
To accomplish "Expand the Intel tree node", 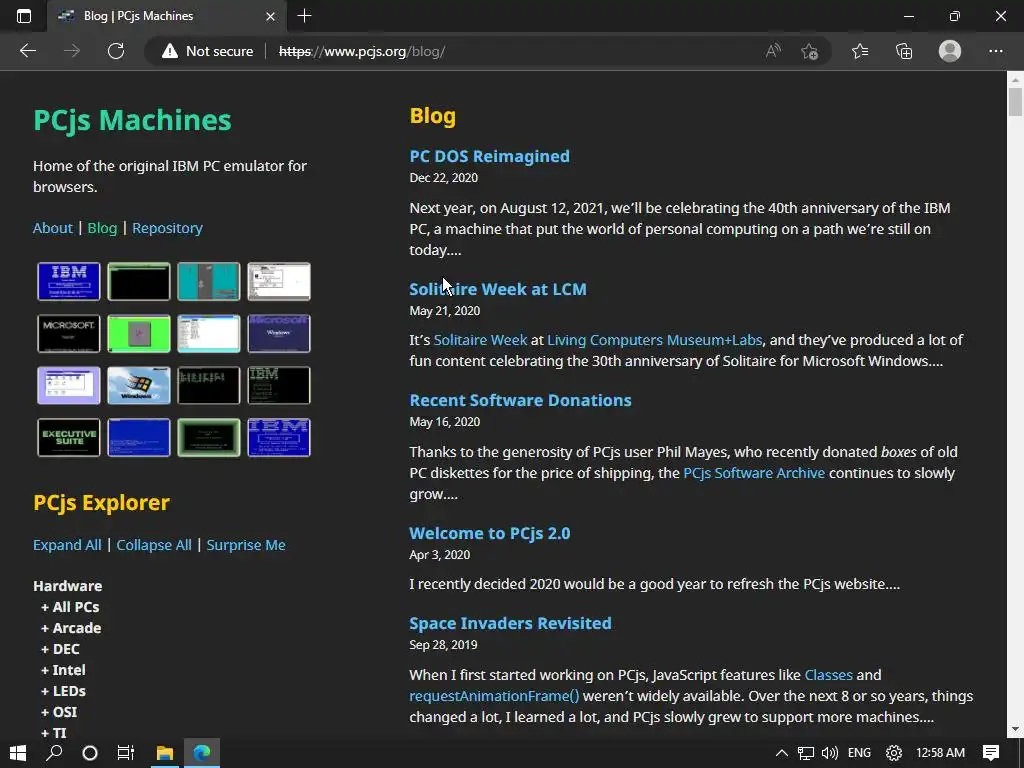I will (63, 669).
